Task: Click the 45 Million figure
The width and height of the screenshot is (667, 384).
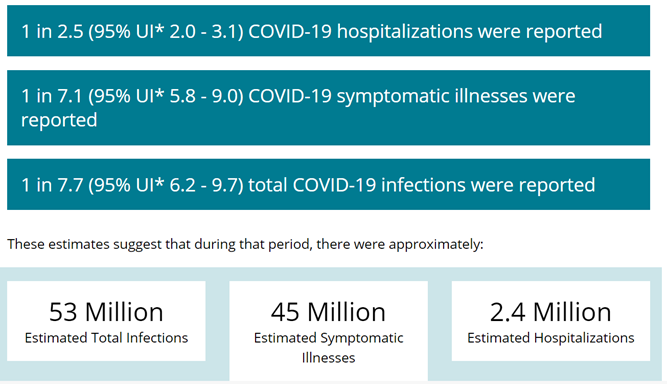Action: [328, 312]
